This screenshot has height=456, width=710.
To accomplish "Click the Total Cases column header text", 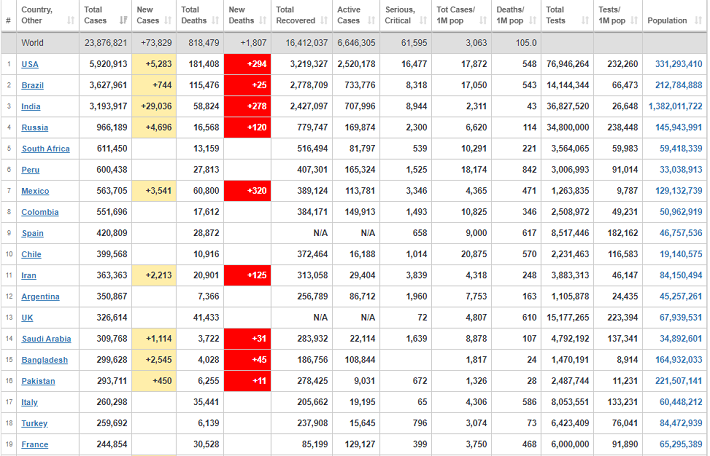I will point(95,15).
